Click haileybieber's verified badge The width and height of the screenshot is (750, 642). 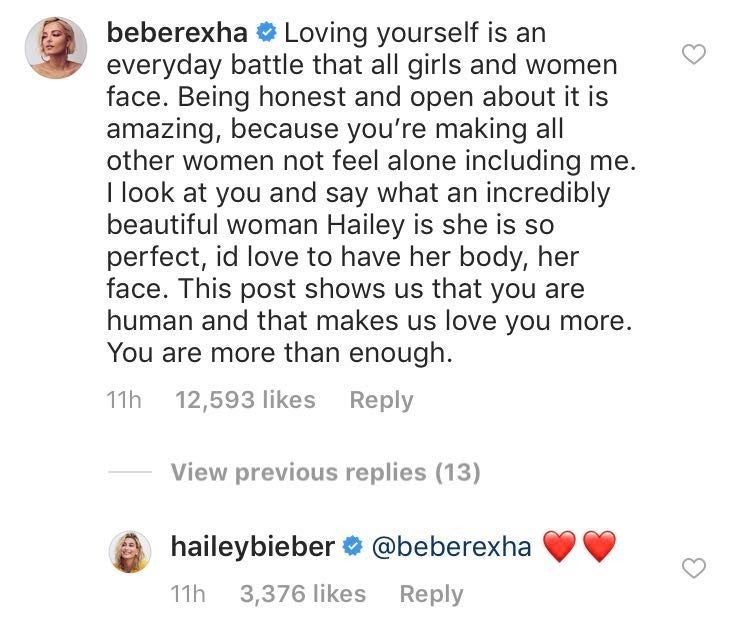(352, 546)
